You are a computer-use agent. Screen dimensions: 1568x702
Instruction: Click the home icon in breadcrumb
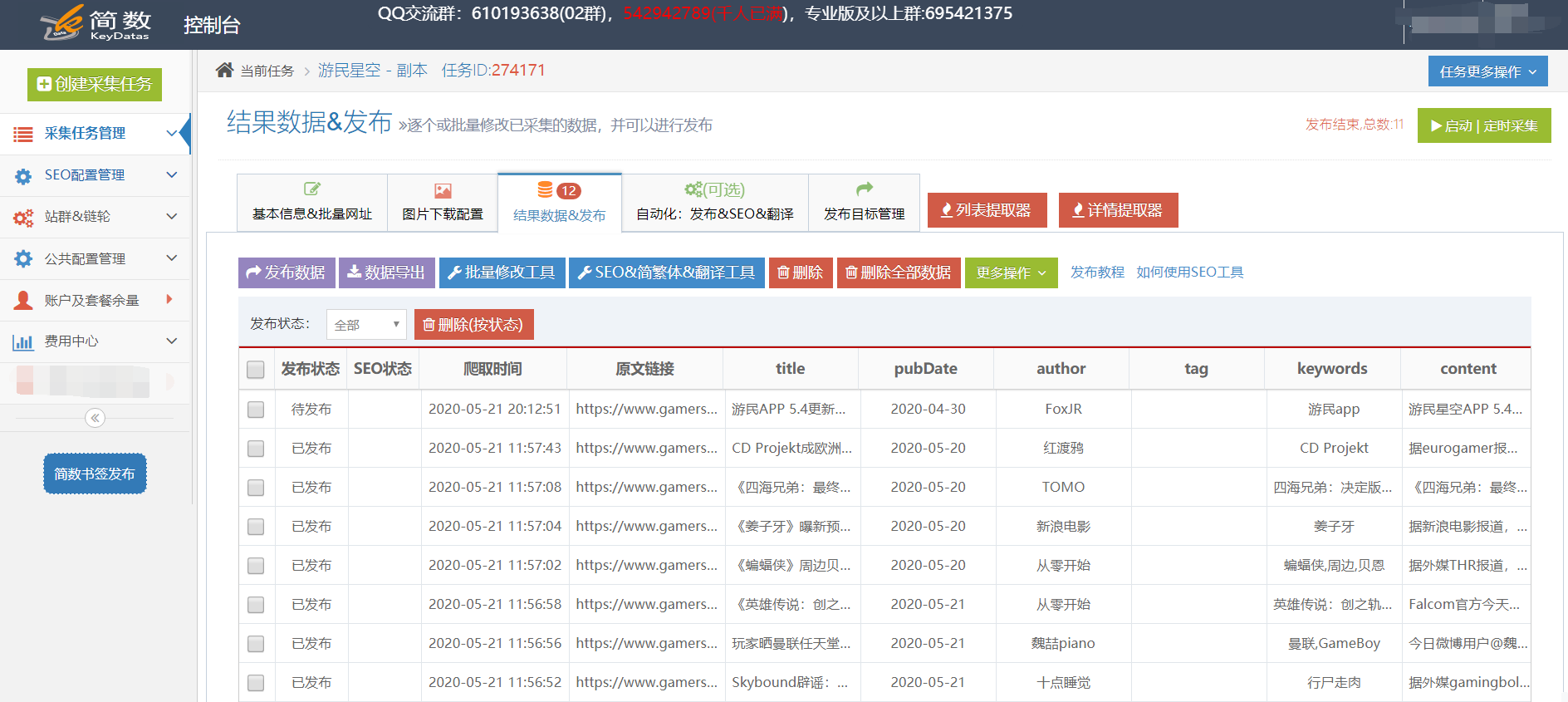coord(224,70)
